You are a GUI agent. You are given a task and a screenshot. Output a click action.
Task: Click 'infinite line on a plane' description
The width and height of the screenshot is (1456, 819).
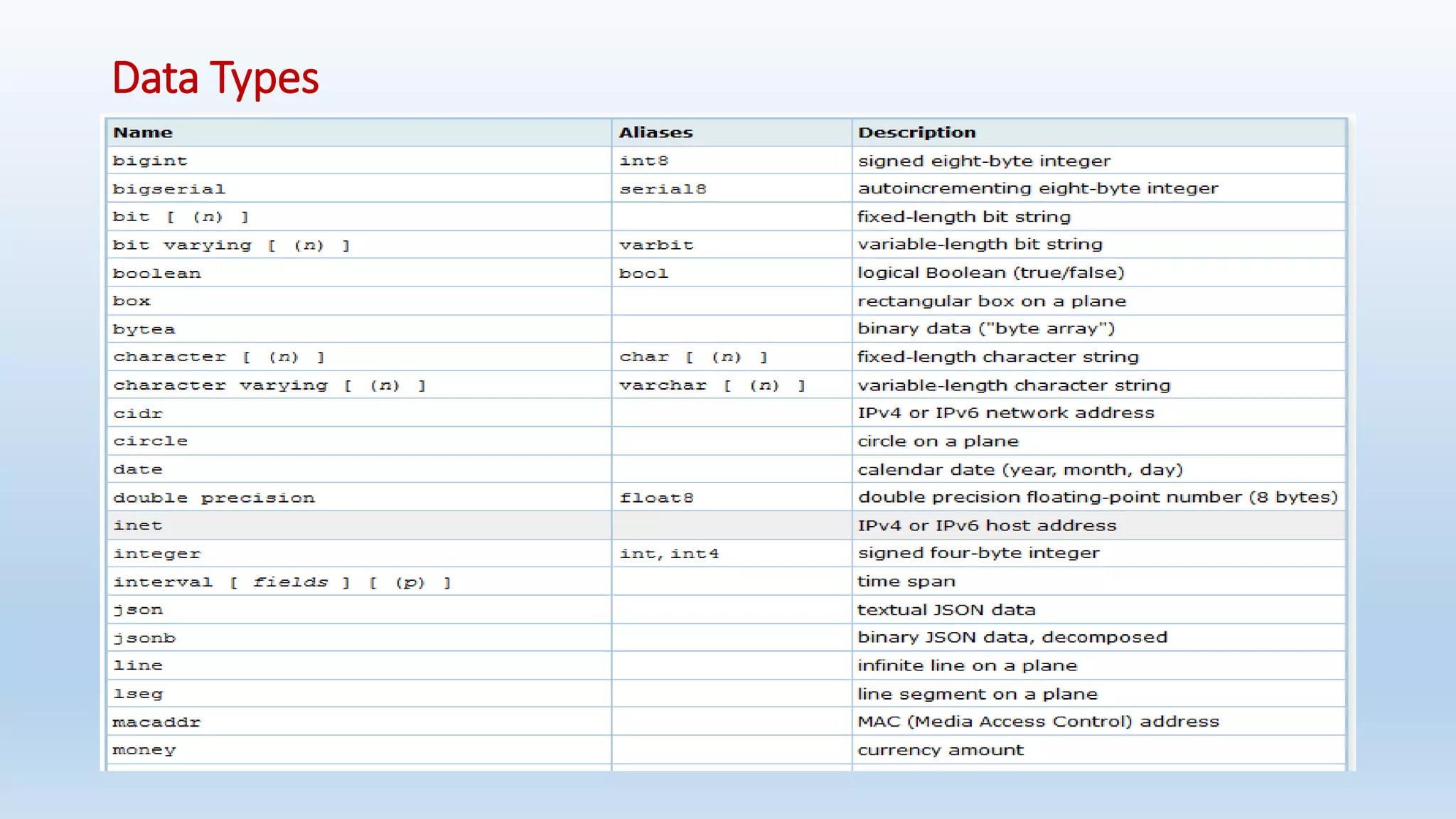[x=967, y=665]
